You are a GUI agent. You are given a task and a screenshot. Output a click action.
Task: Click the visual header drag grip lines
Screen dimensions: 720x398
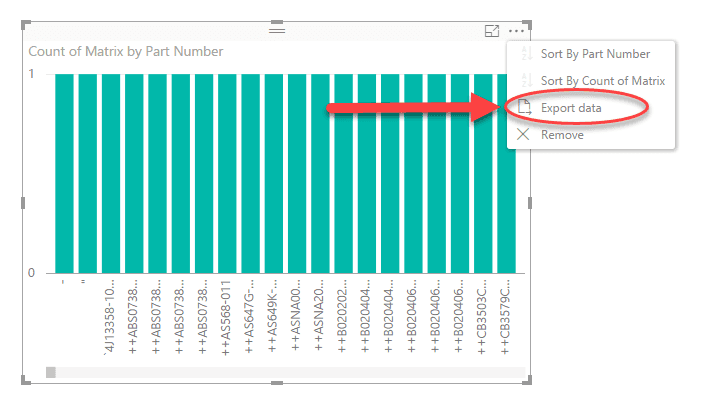click(277, 31)
